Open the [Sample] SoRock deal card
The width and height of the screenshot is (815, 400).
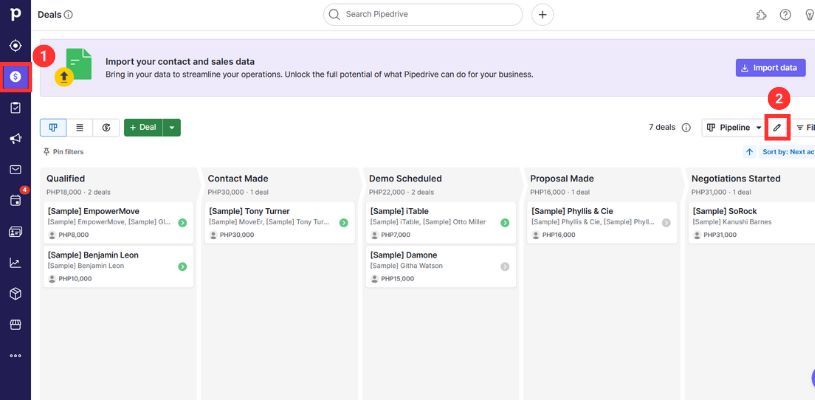pos(752,223)
